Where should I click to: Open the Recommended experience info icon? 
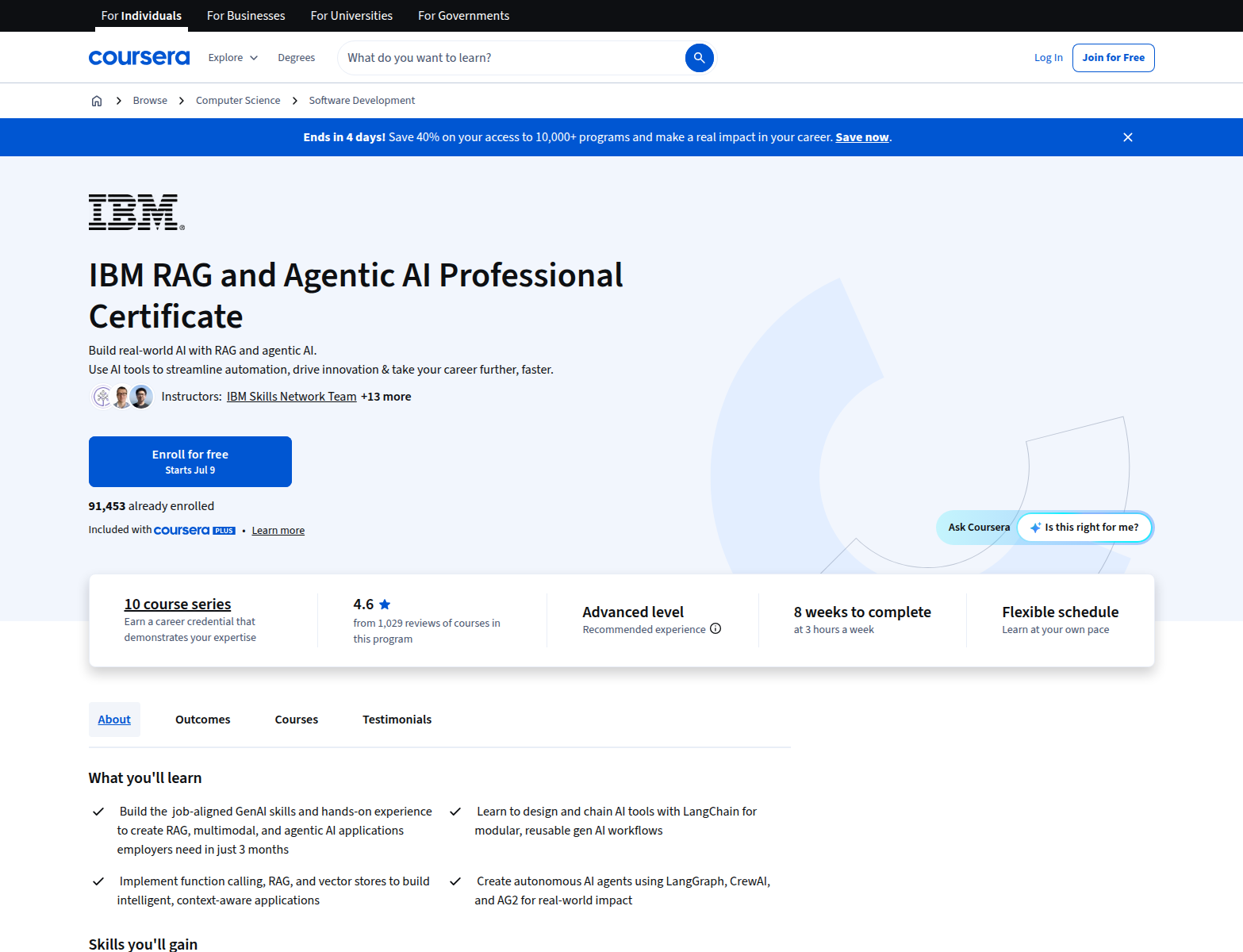click(715, 629)
